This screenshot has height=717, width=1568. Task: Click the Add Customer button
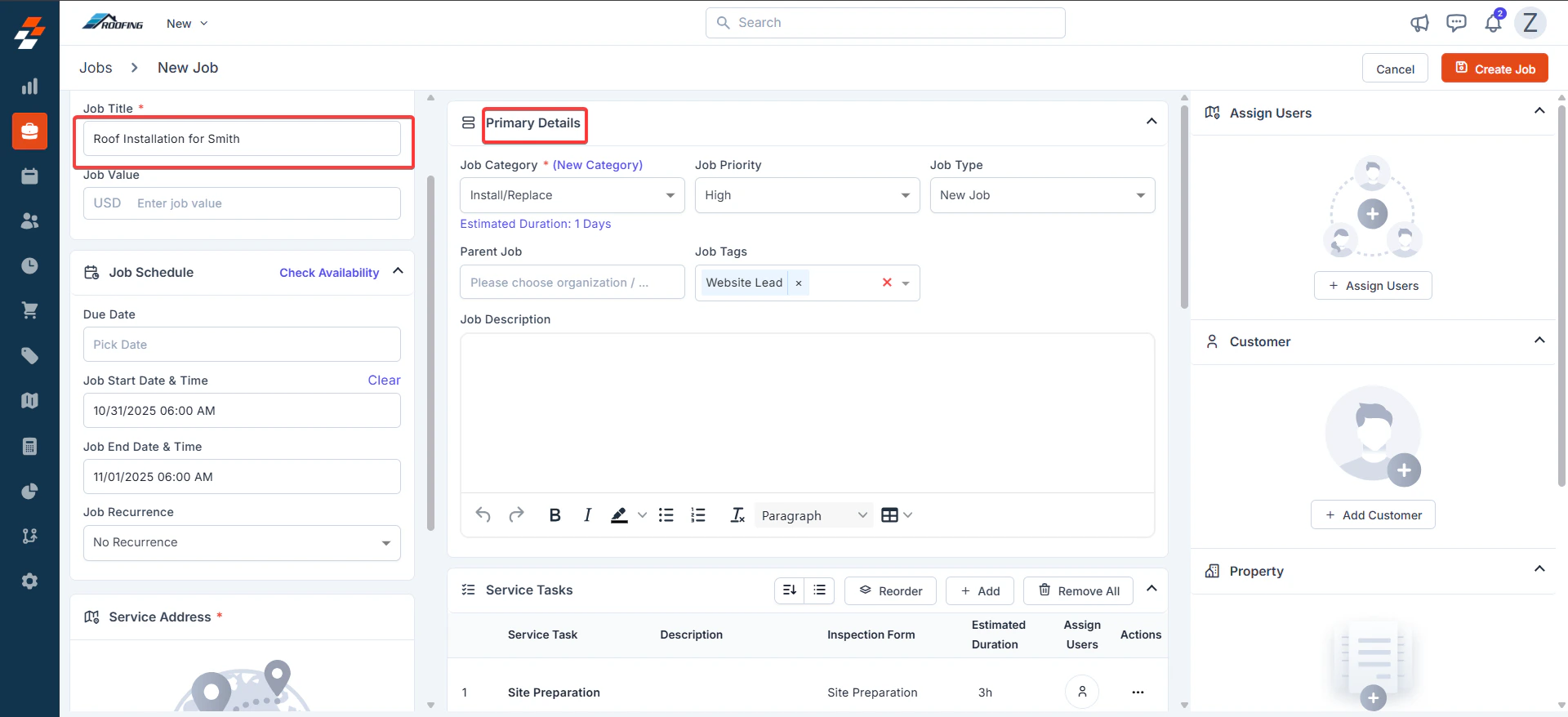click(1373, 514)
